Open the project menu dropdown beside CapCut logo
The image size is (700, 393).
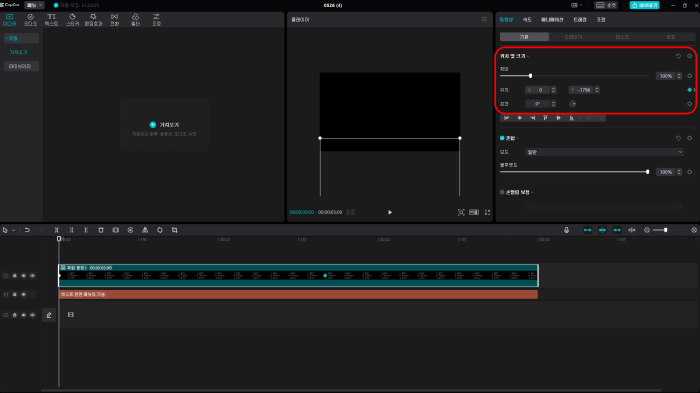coord(34,5)
